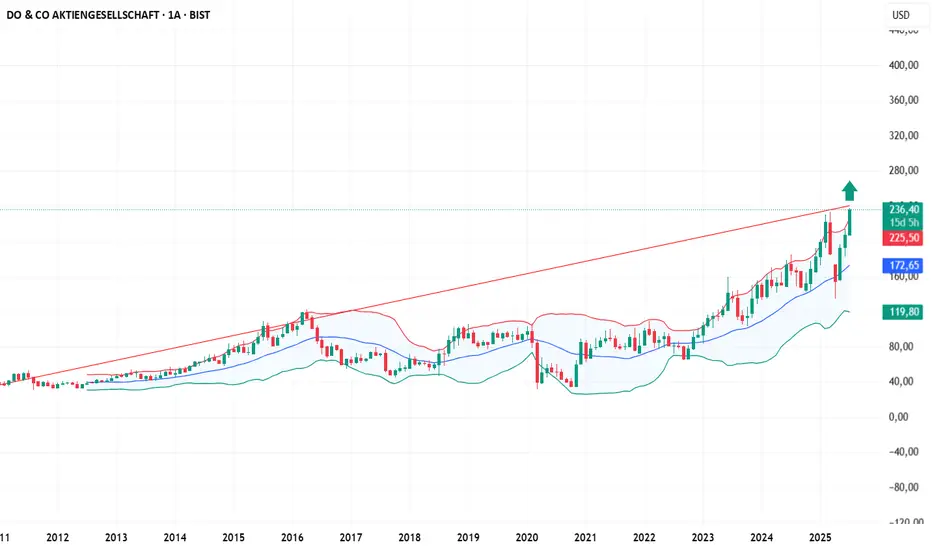Click the 2012 label on time axis

pos(58,538)
